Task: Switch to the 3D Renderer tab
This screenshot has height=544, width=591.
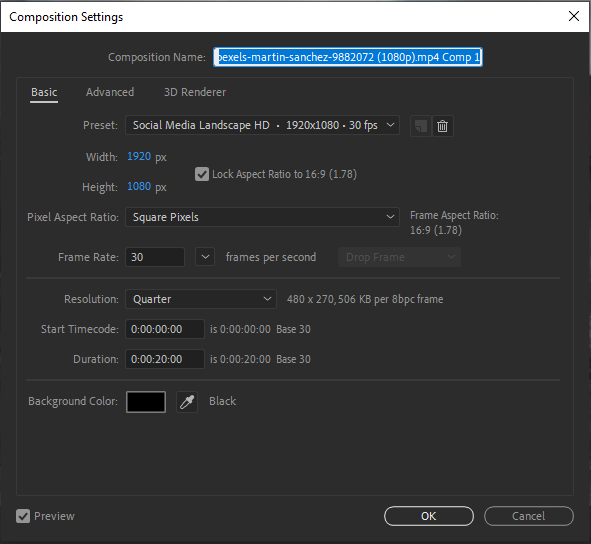Action: pos(195,92)
